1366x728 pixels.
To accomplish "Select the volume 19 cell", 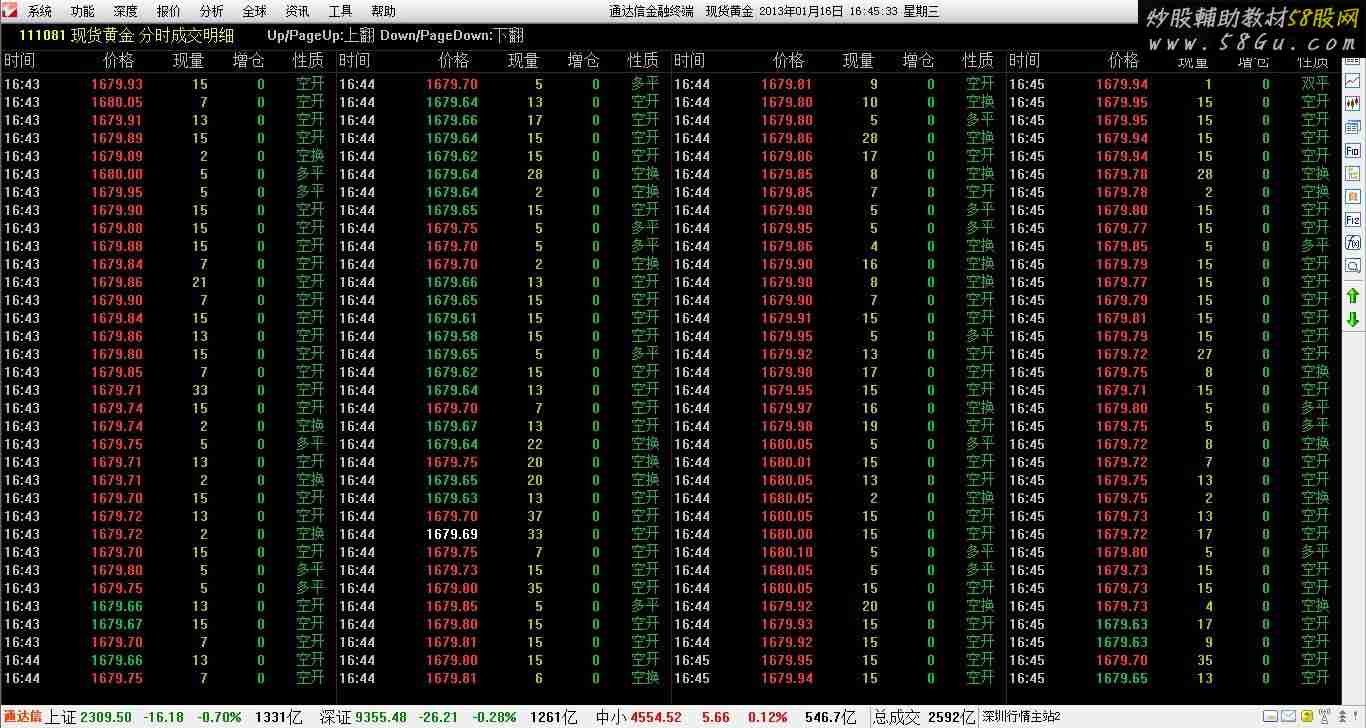I will click(x=870, y=426).
